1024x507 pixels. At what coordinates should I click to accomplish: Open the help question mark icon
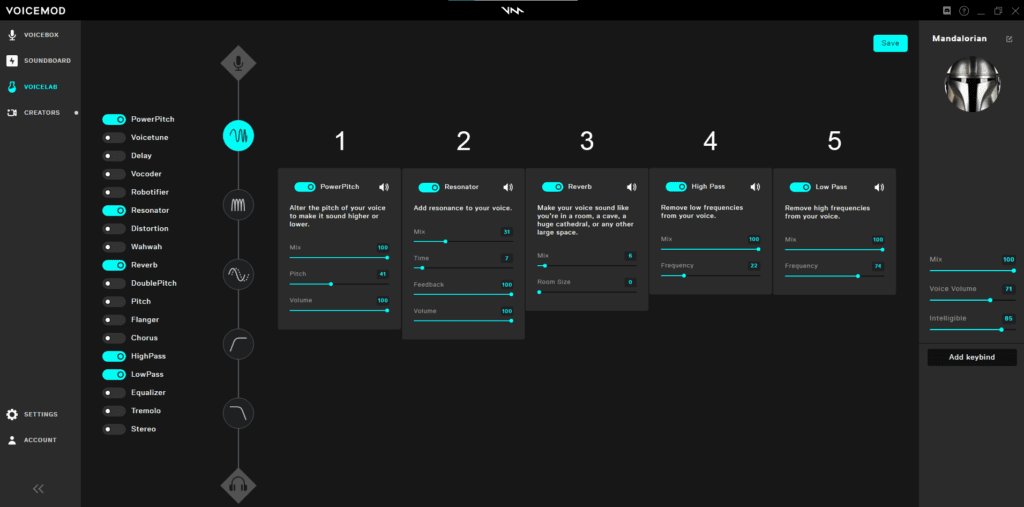click(964, 10)
